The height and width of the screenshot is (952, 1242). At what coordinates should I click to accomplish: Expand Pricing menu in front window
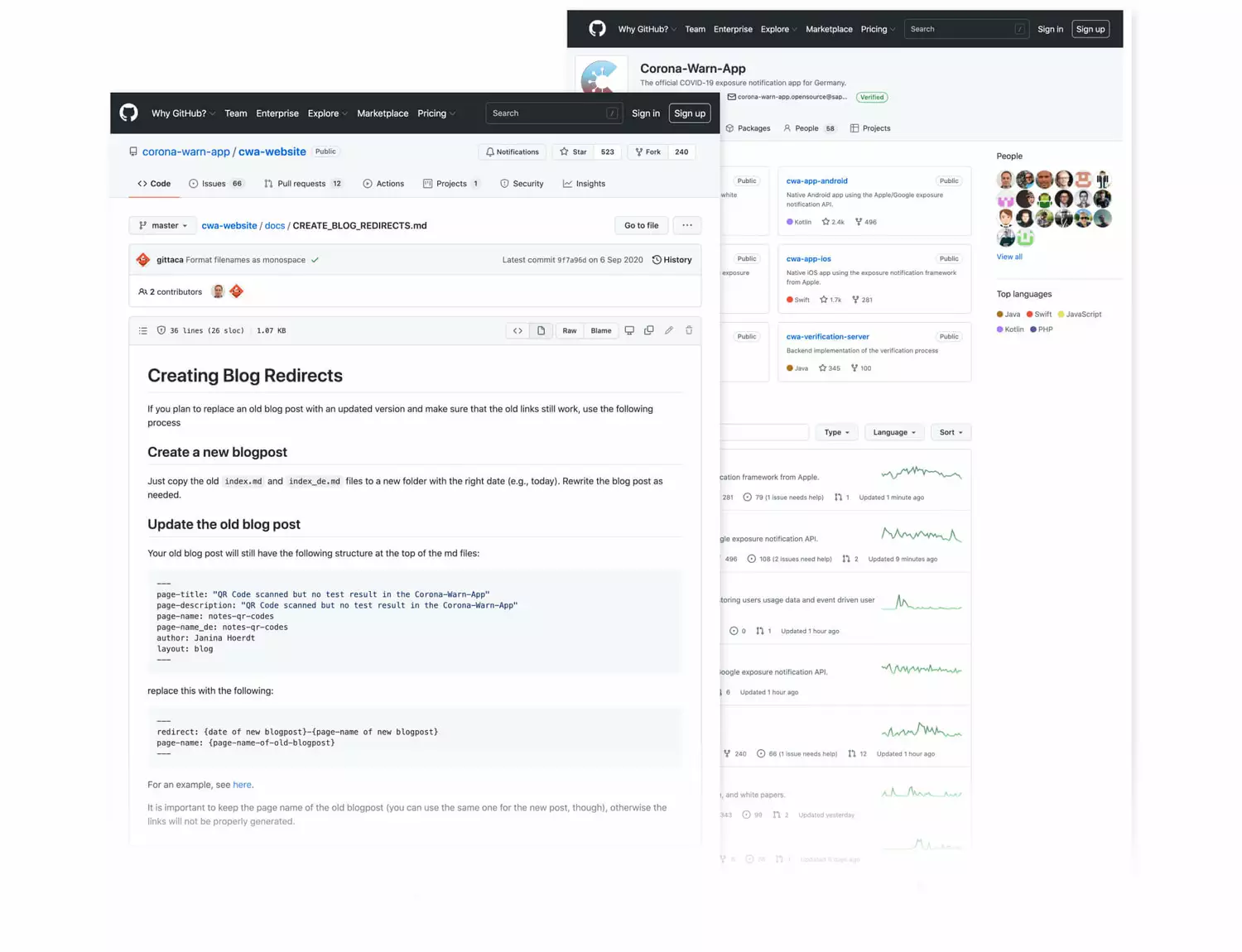tap(436, 113)
